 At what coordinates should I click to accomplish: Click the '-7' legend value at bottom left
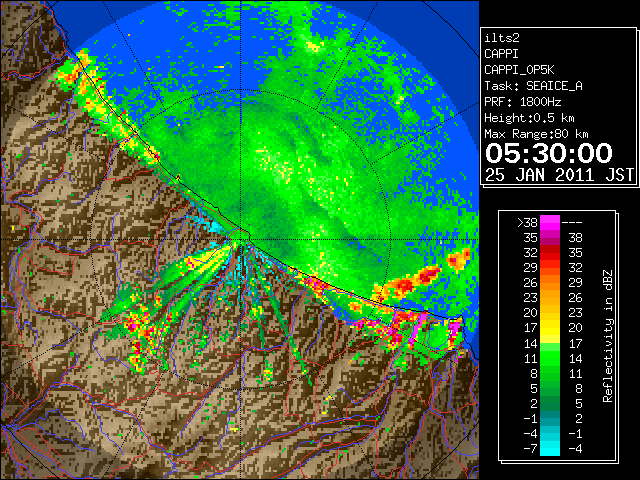pos(530,449)
